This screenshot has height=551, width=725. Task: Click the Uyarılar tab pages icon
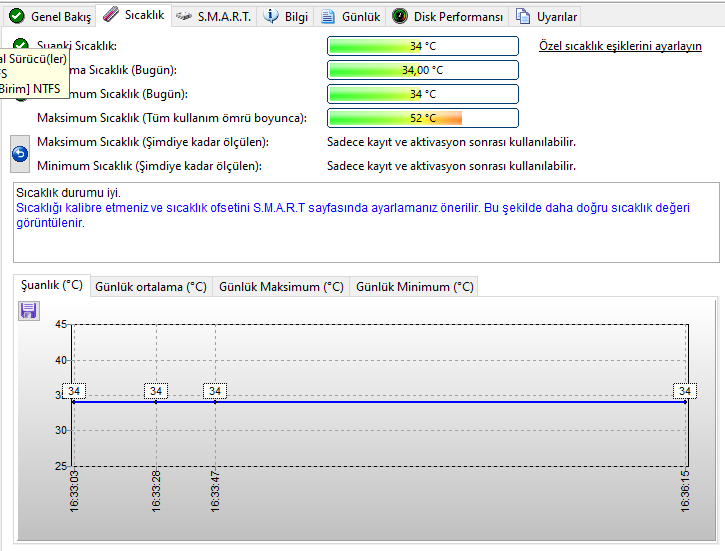pyautogui.click(x=523, y=16)
